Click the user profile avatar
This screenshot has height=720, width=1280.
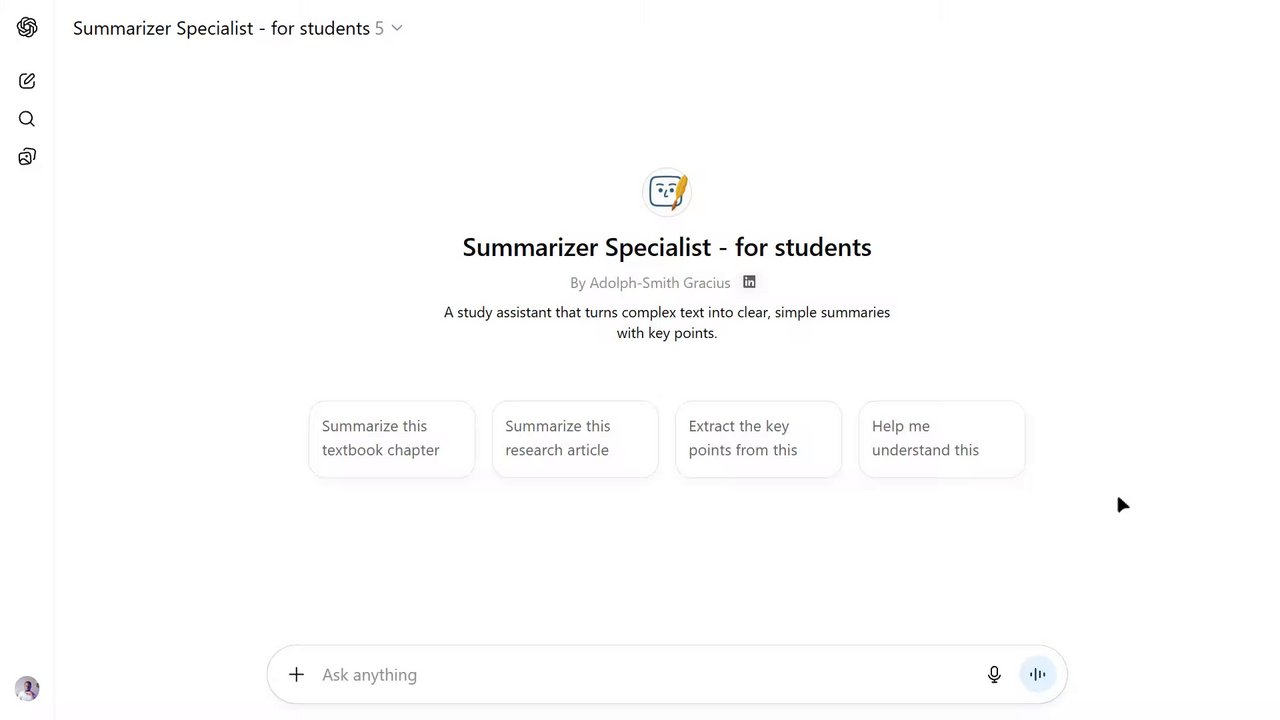pyautogui.click(x=27, y=688)
